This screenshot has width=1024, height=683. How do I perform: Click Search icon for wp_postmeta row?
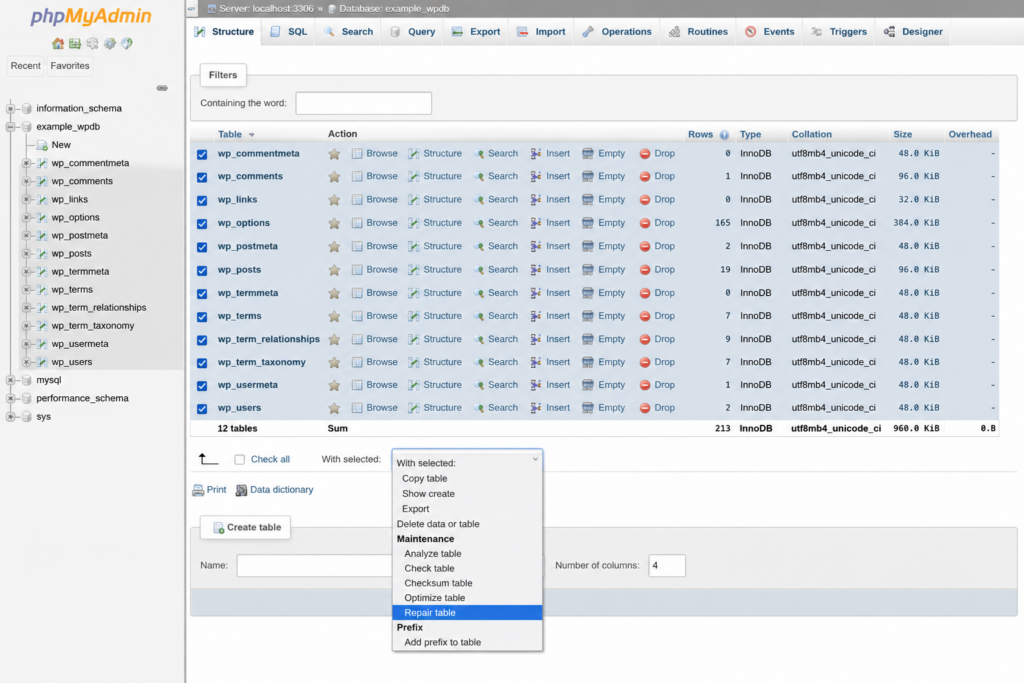coord(479,246)
